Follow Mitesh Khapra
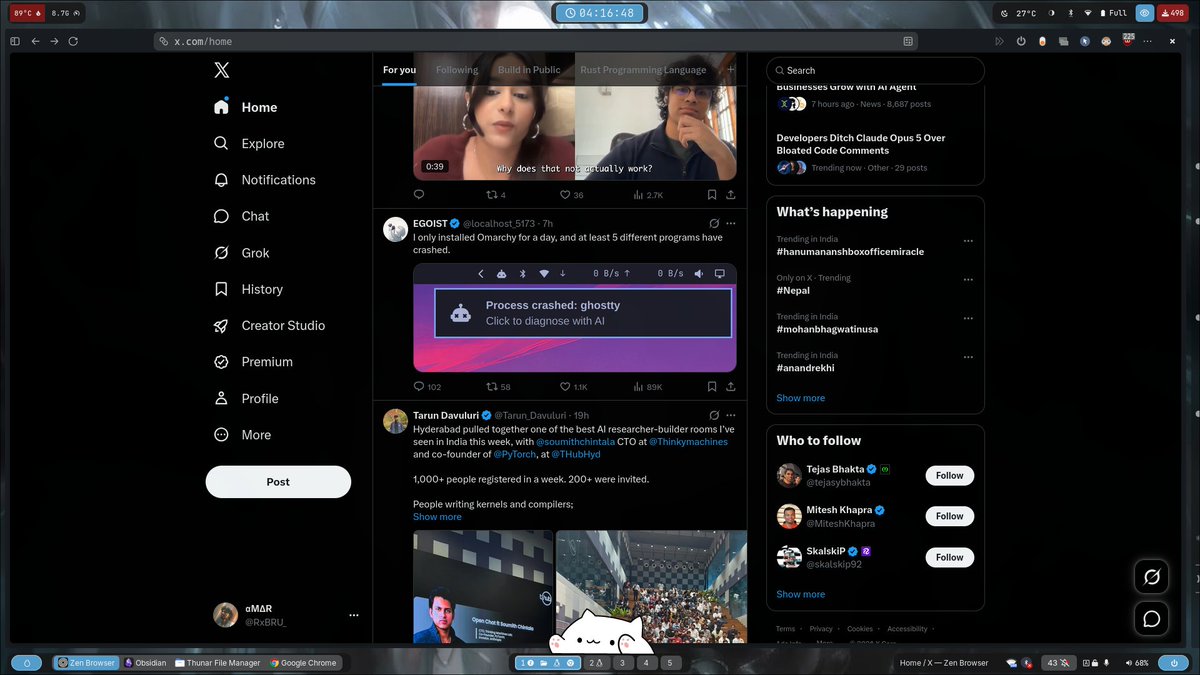Screen dimensions: 1200x675 click(x=949, y=516)
